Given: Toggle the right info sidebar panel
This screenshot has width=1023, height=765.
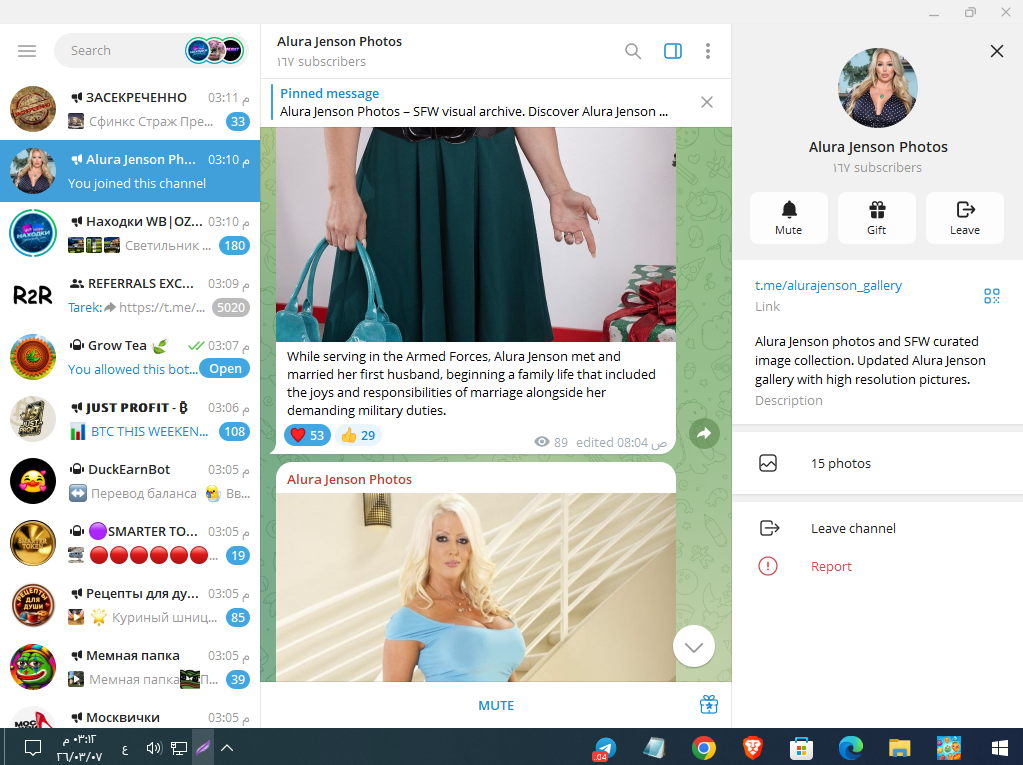Looking at the screenshot, I should tap(673, 51).
